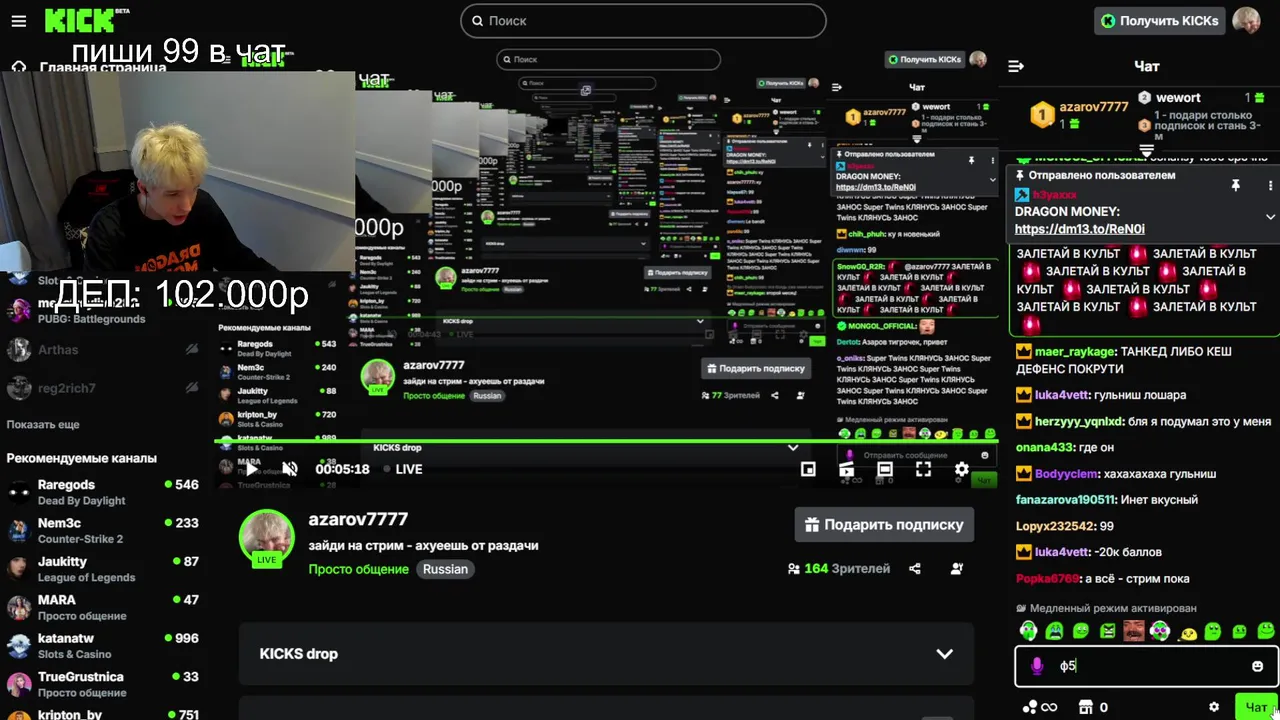1280x720 pixels.
Task: Click username maer_raykage in chat
Action: [x=1075, y=352]
